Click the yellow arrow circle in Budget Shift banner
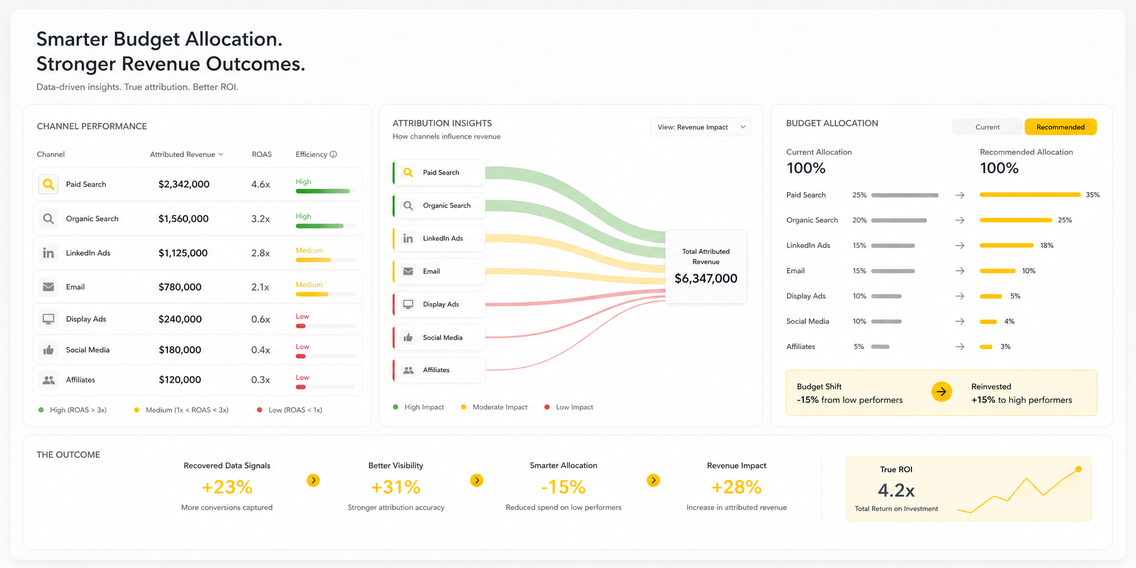Image resolution: width=1136 pixels, height=568 pixels. (941, 392)
